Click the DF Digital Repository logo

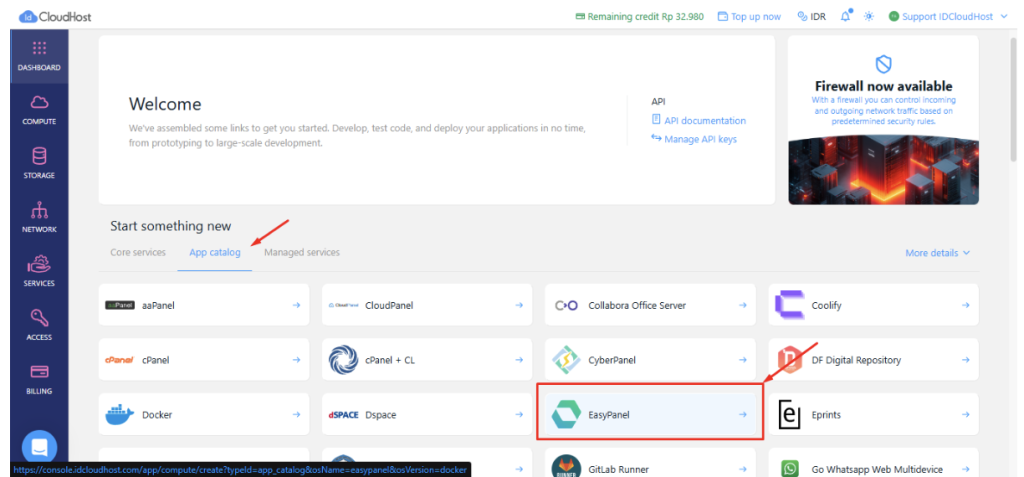tap(790, 360)
